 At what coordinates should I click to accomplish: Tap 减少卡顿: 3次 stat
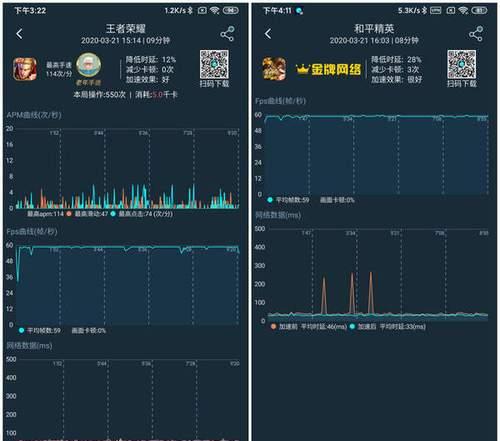point(395,69)
